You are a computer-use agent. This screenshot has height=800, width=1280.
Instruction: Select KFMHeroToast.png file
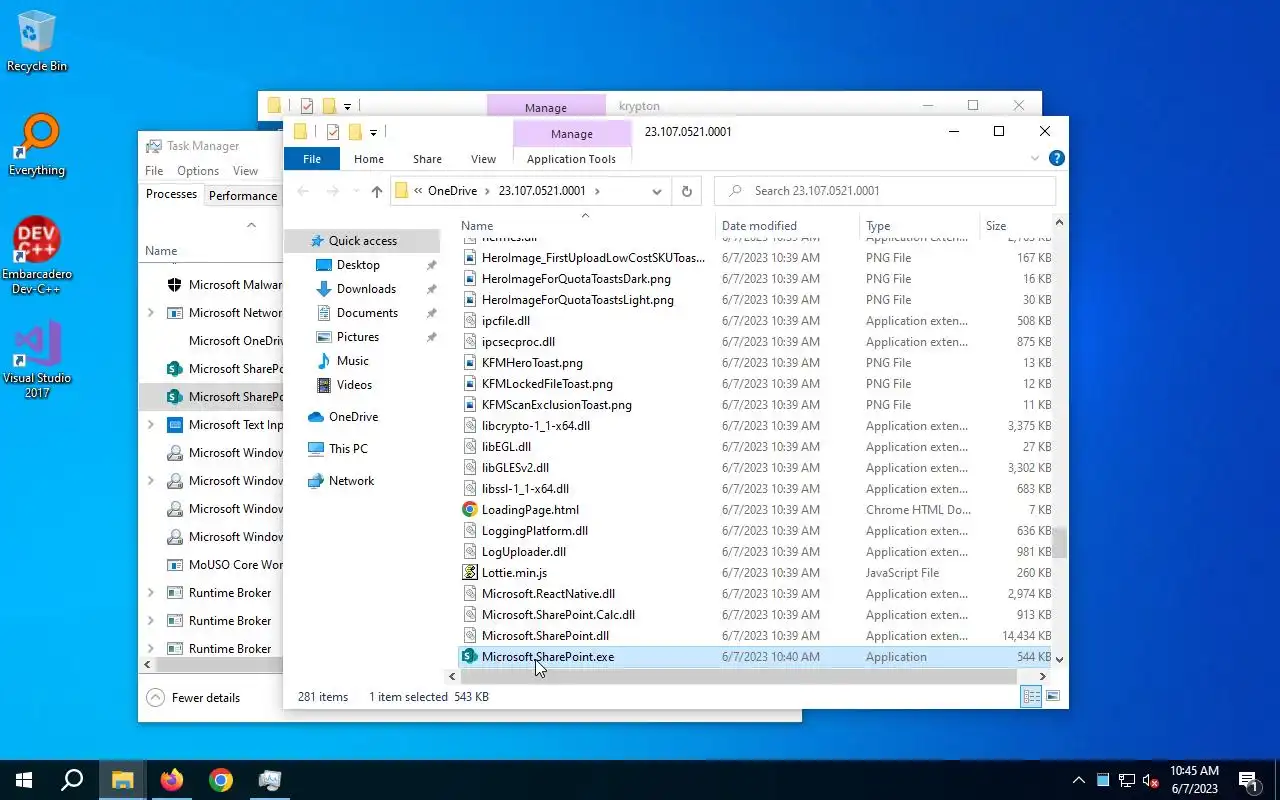point(532,363)
